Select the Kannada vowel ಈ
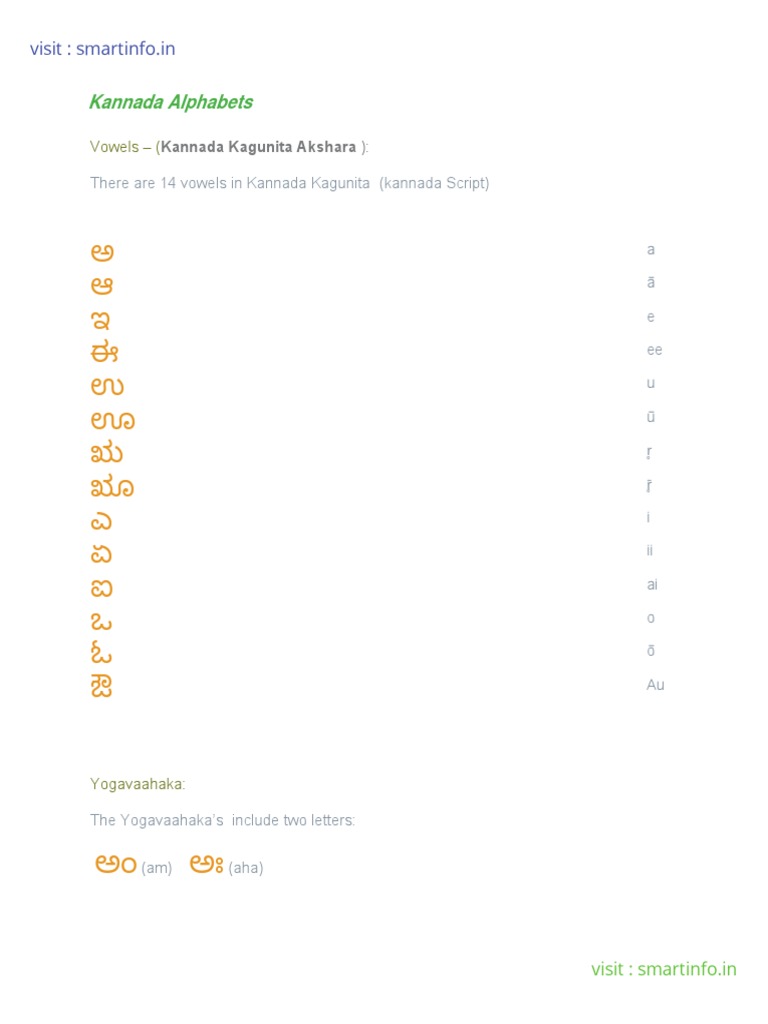The image size is (768, 1024). click(x=105, y=352)
